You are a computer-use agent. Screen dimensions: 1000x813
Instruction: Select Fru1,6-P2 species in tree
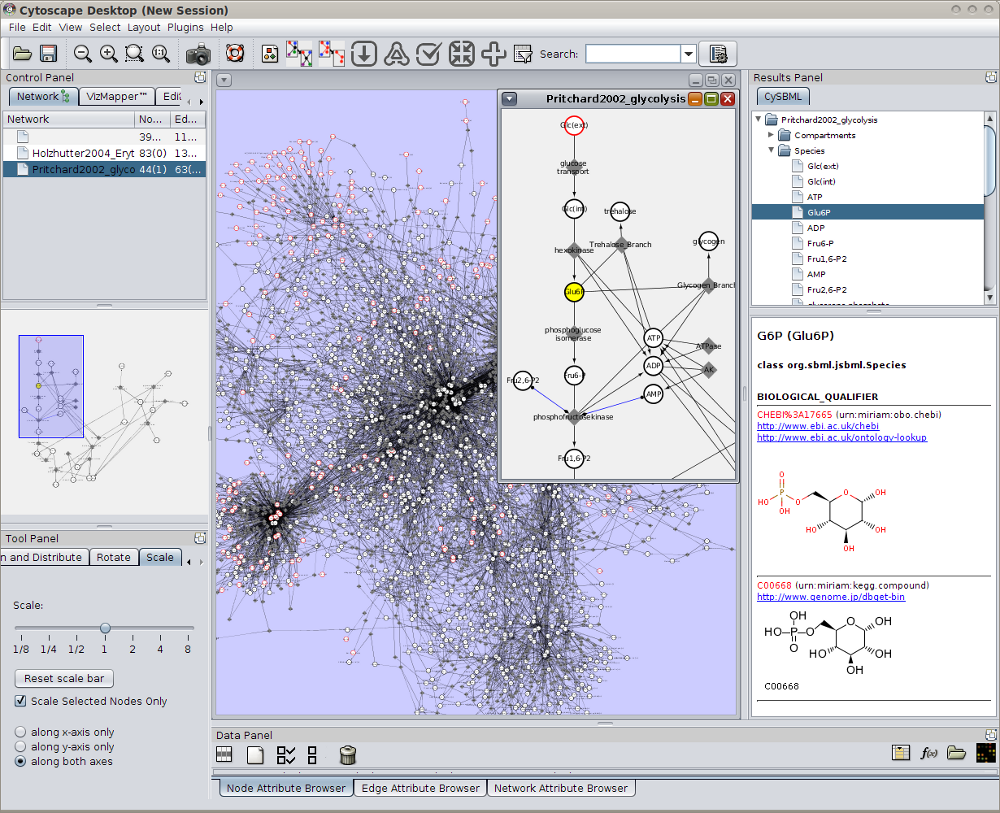tap(827, 259)
